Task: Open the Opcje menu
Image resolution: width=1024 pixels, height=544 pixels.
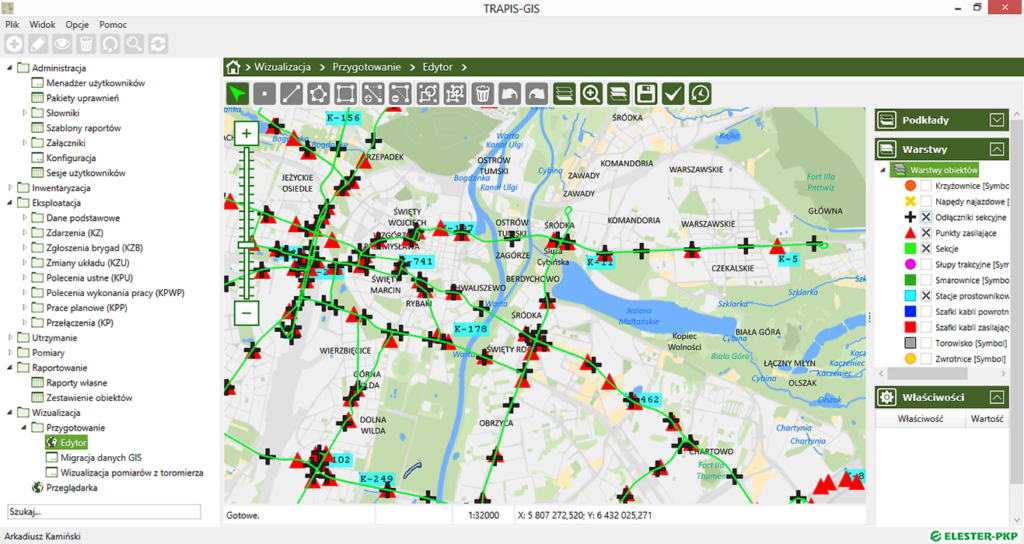Action: coord(77,24)
